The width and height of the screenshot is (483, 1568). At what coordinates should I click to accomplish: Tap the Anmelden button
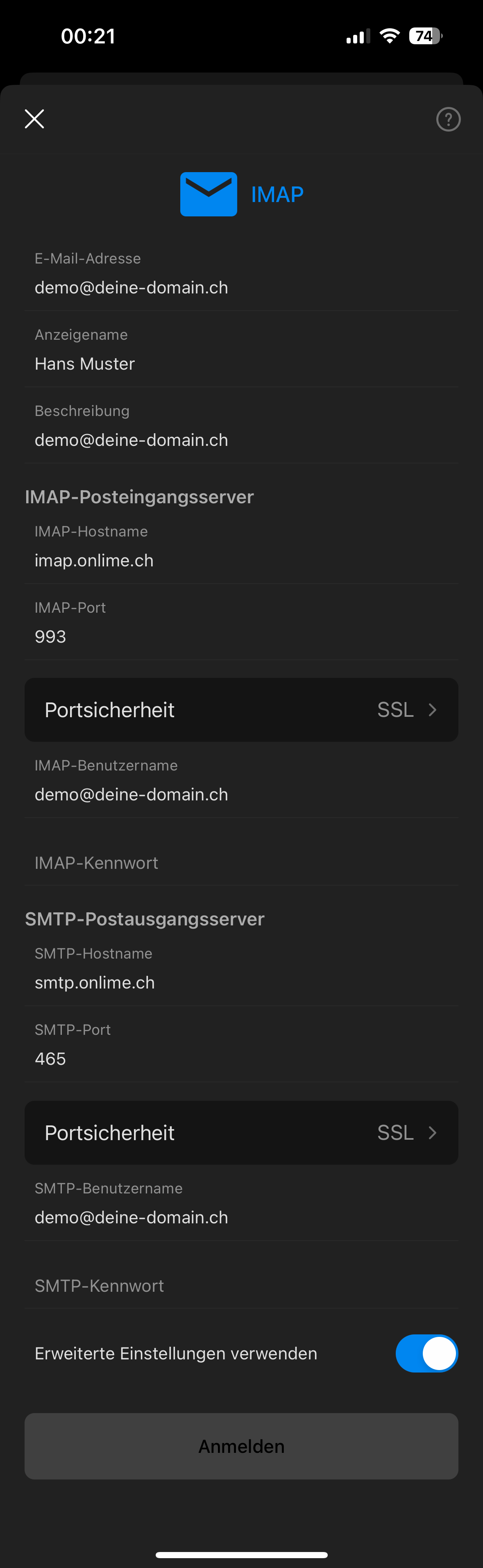click(x=242, y=1446)
